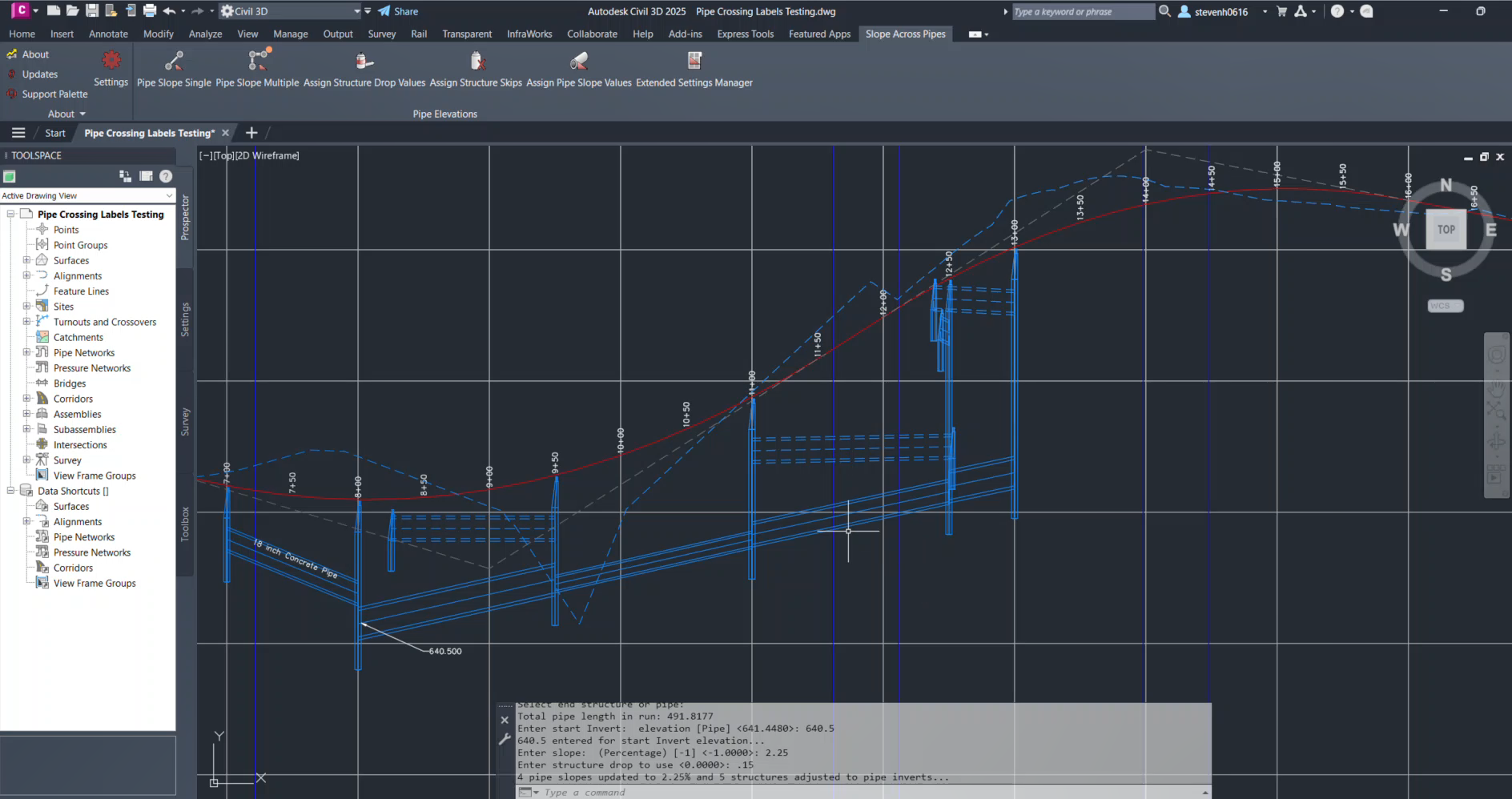Select Intersections in the Prospector tree

click(x=80, y=445)
